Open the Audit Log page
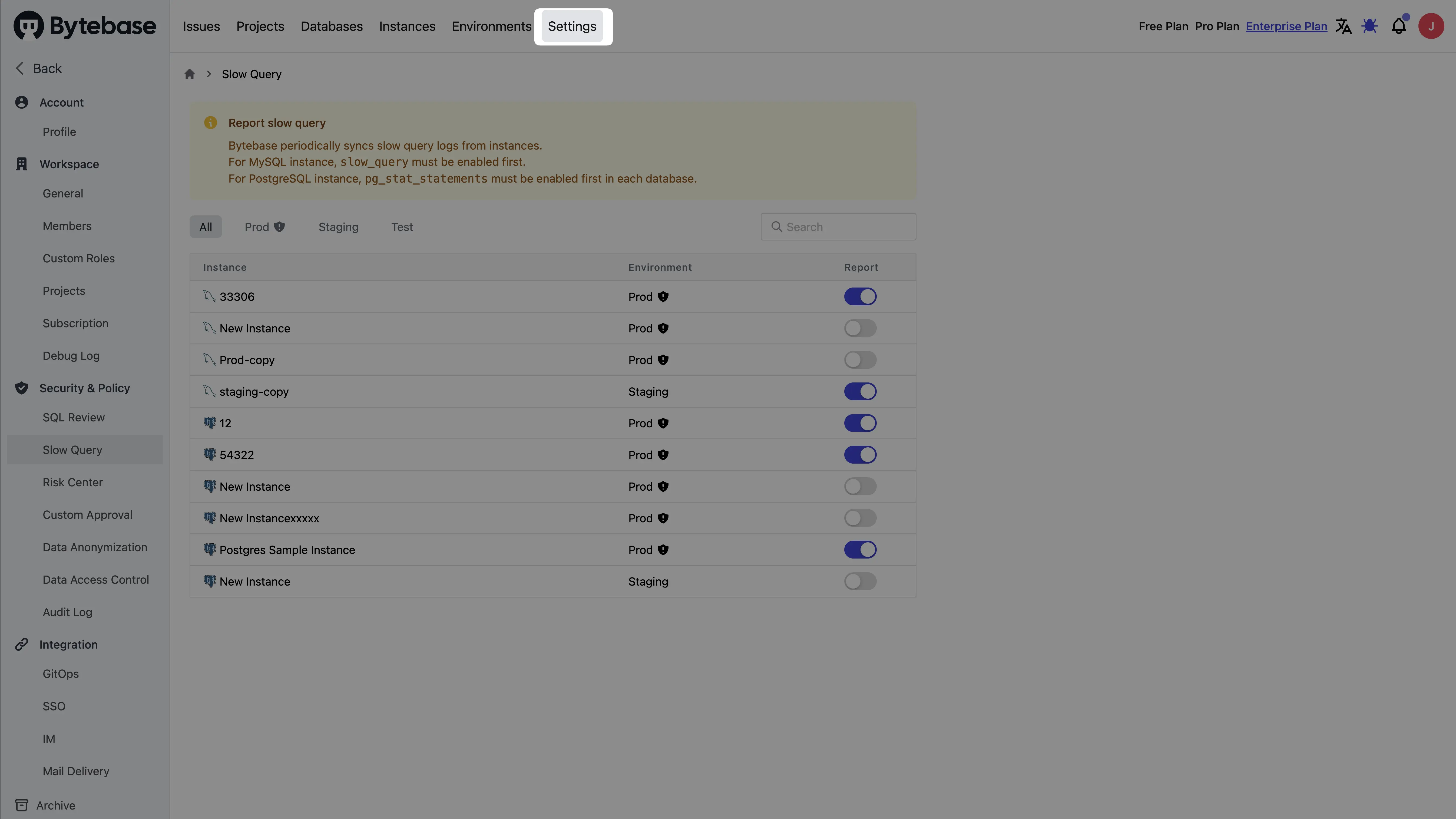 (x=67, y=612)
